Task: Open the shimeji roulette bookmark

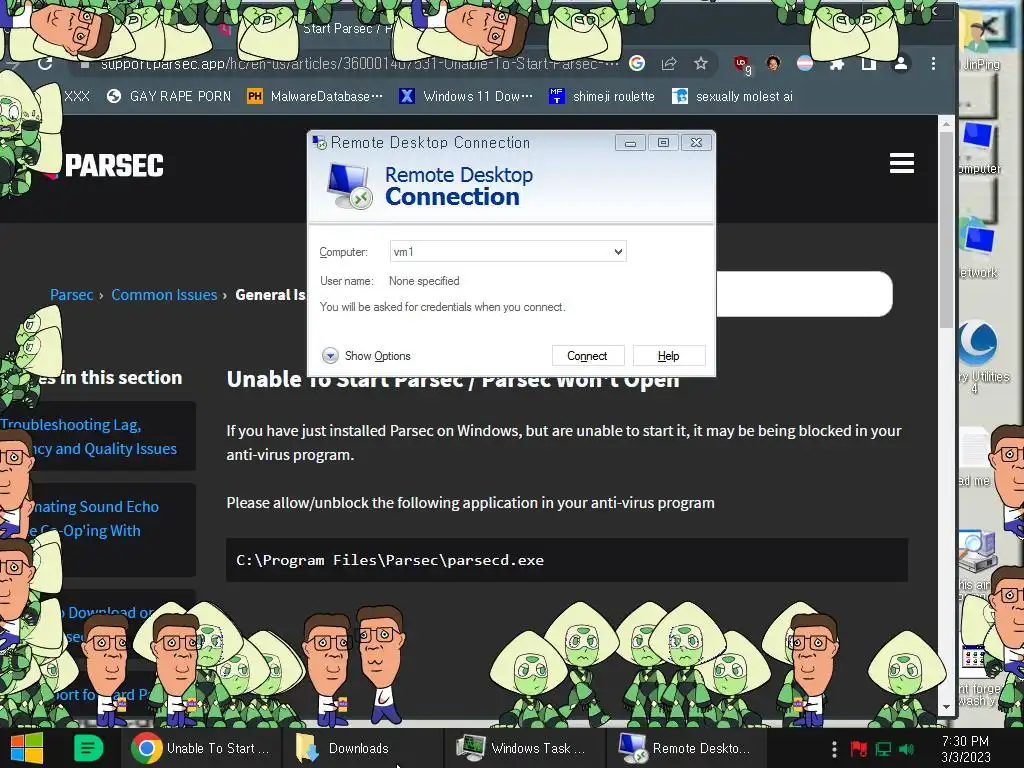Action: (x=601, y=97)
